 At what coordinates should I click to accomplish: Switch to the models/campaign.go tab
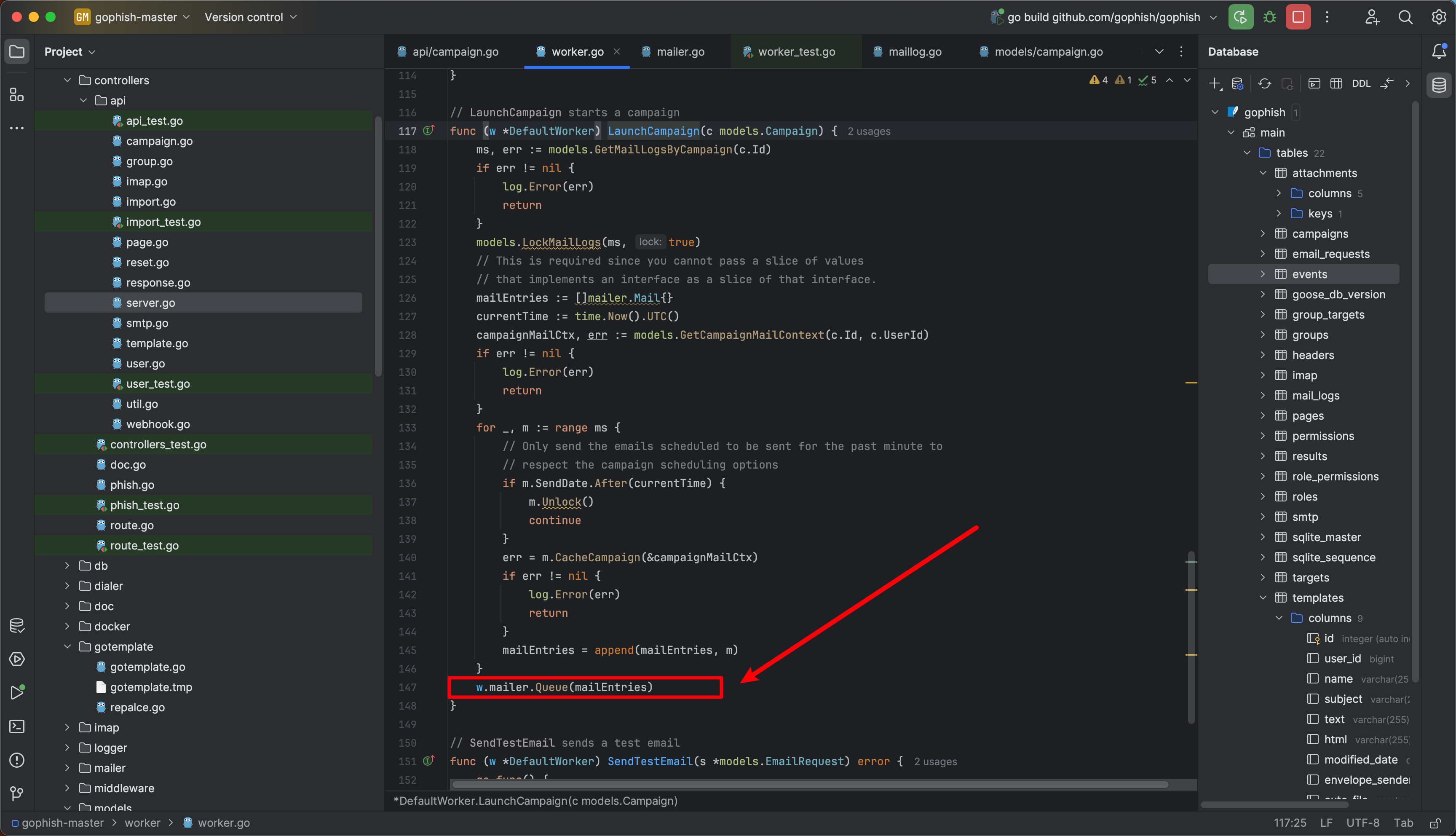pos(1041,52)
